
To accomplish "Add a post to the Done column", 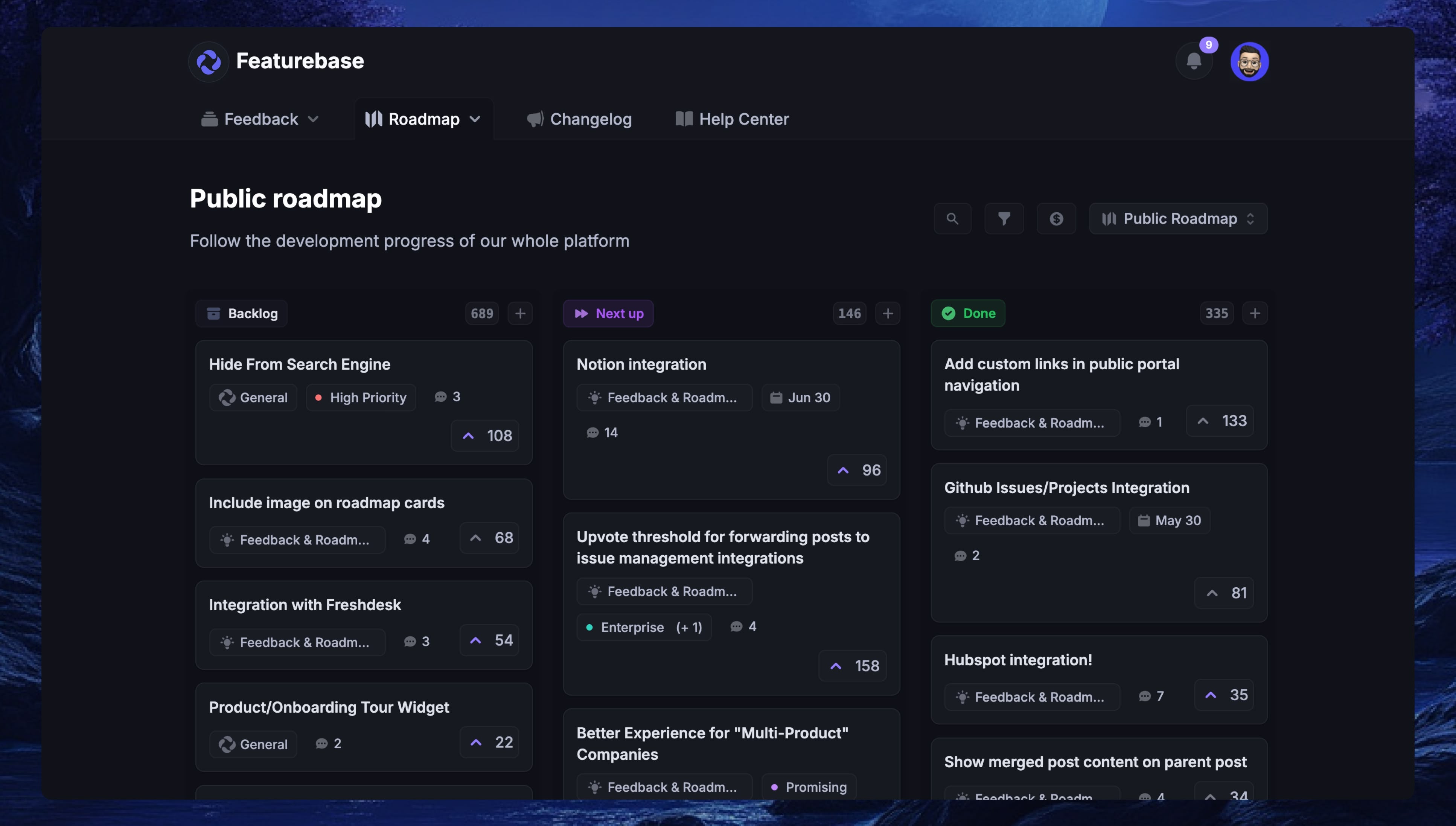I will click(1255, 313).
